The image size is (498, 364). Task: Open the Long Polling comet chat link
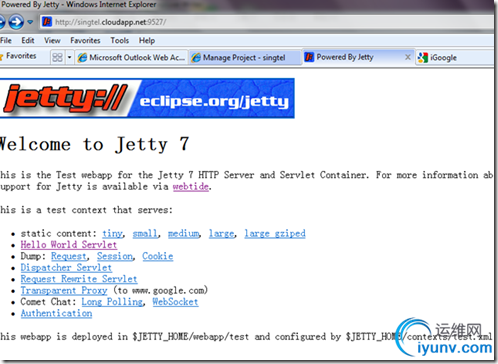pyautogui.click(x=112, y=302)
